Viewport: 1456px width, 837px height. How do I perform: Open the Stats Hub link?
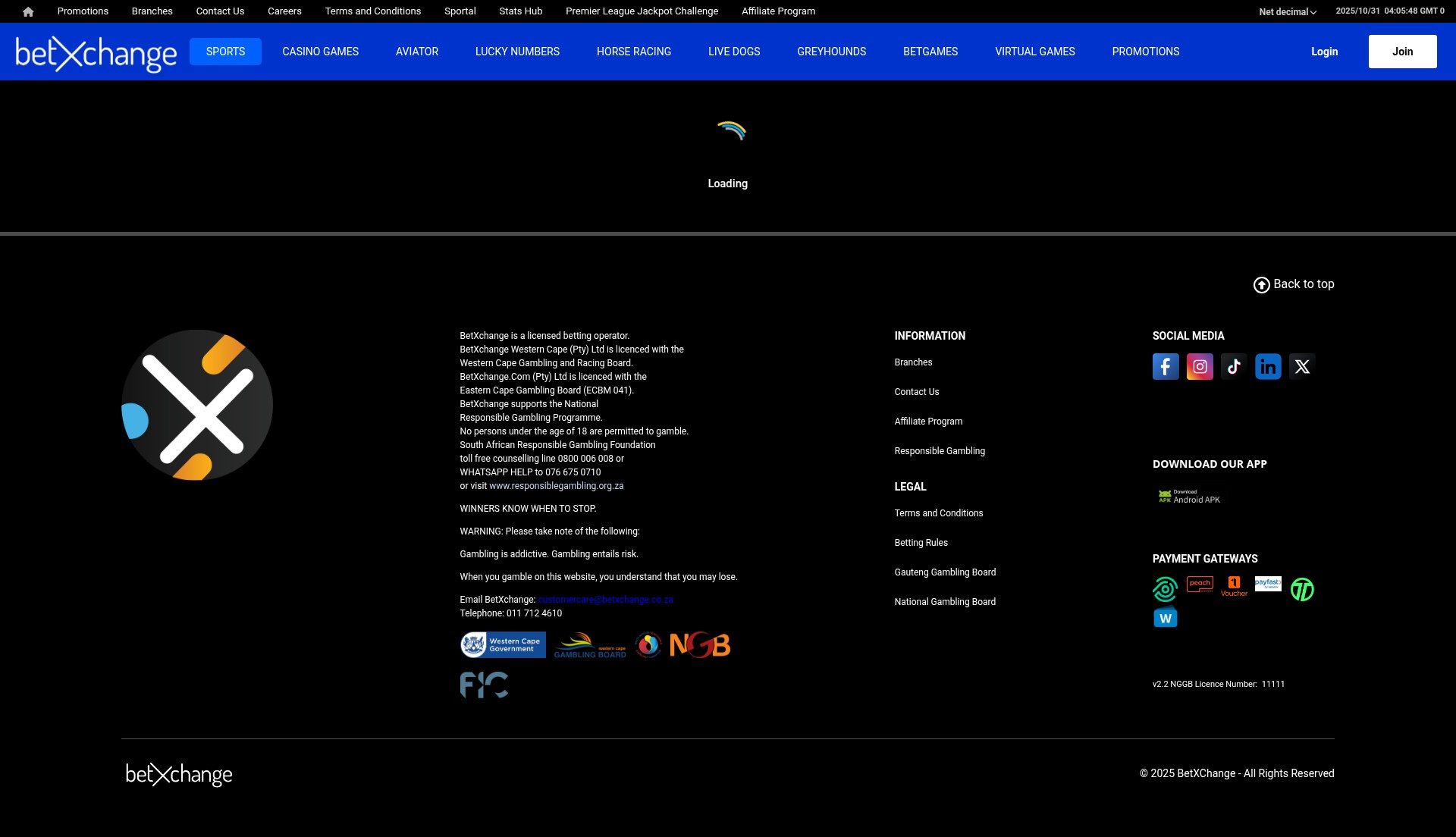[520, 11]
